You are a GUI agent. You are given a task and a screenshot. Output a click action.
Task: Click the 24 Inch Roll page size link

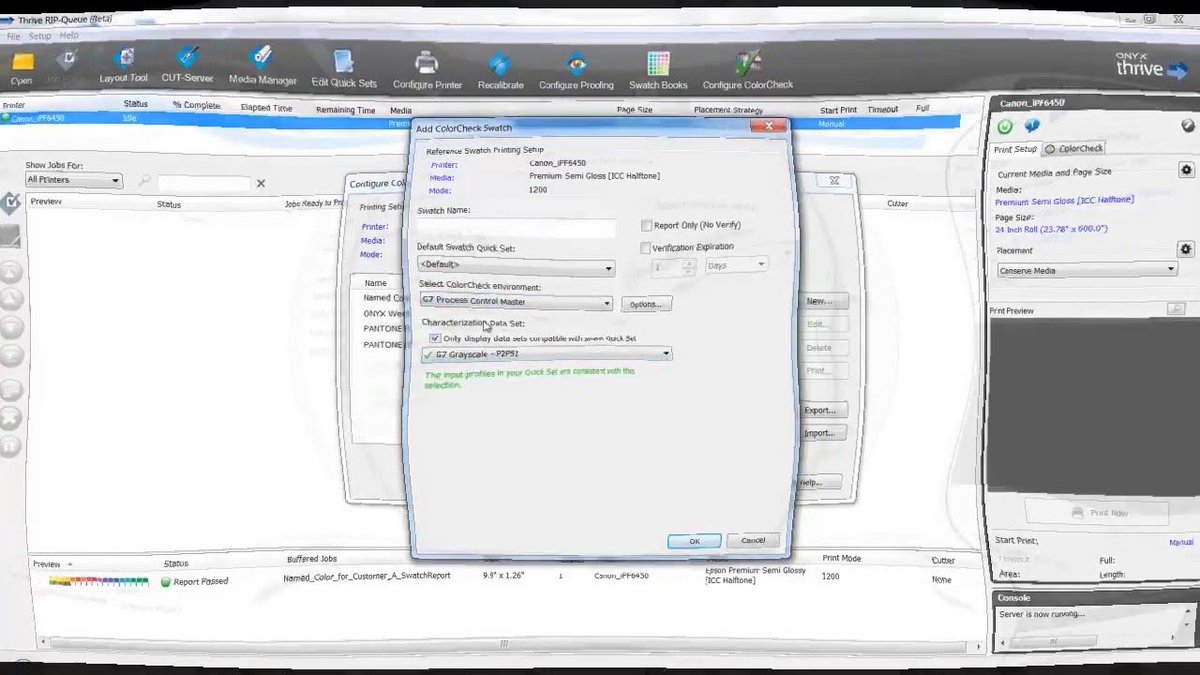(1051, 229)
